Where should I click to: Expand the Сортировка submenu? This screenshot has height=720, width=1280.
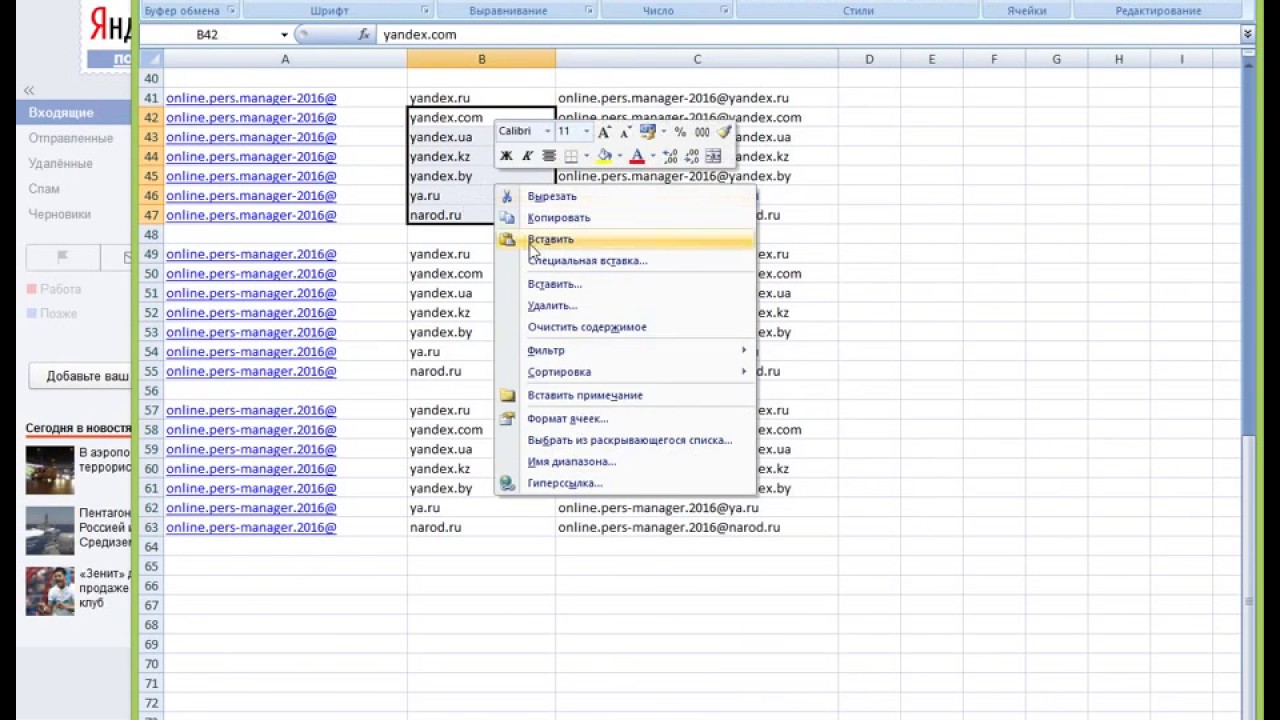point(625,372)
